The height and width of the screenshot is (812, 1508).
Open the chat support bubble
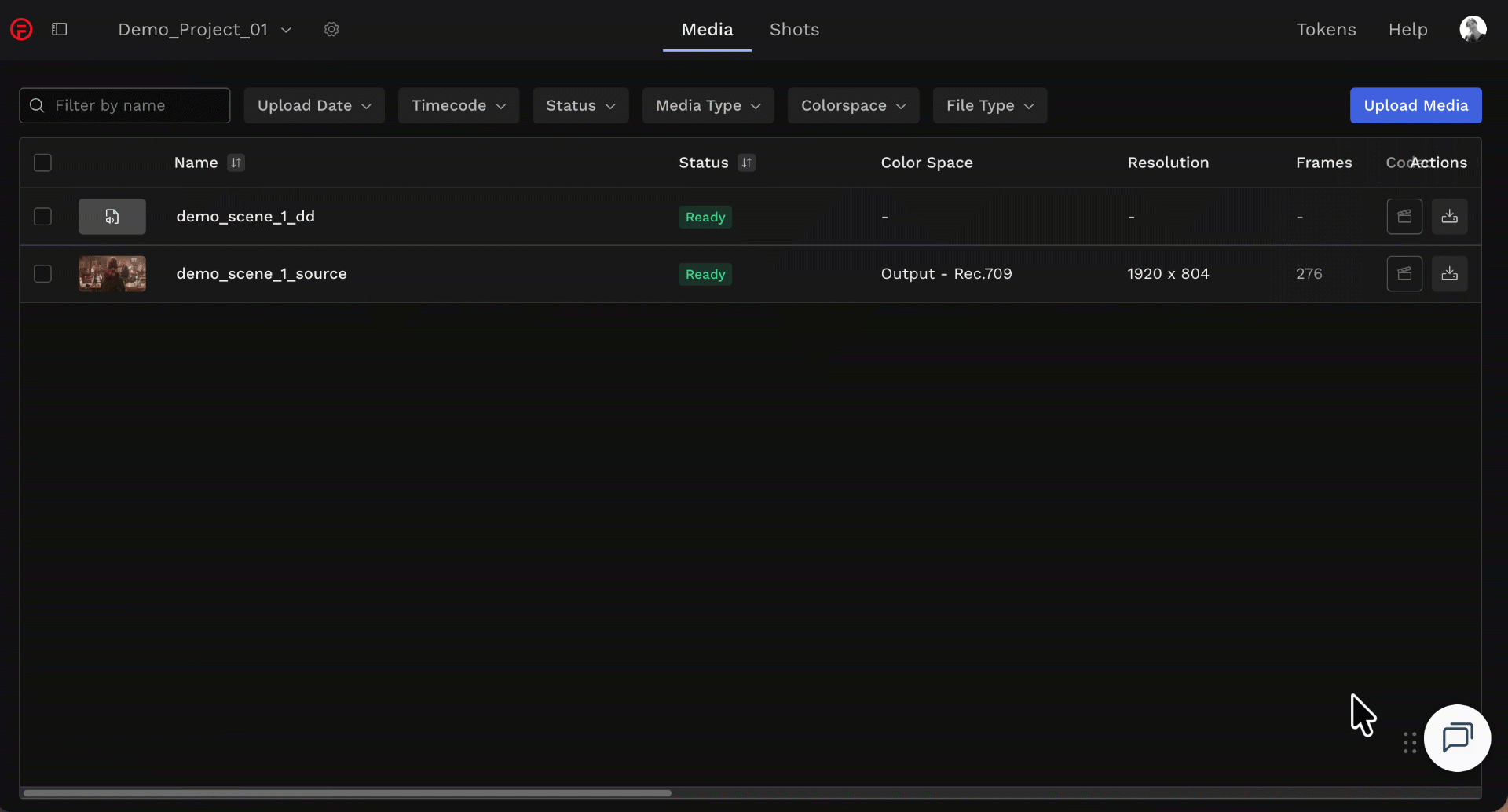(1457, 738)
